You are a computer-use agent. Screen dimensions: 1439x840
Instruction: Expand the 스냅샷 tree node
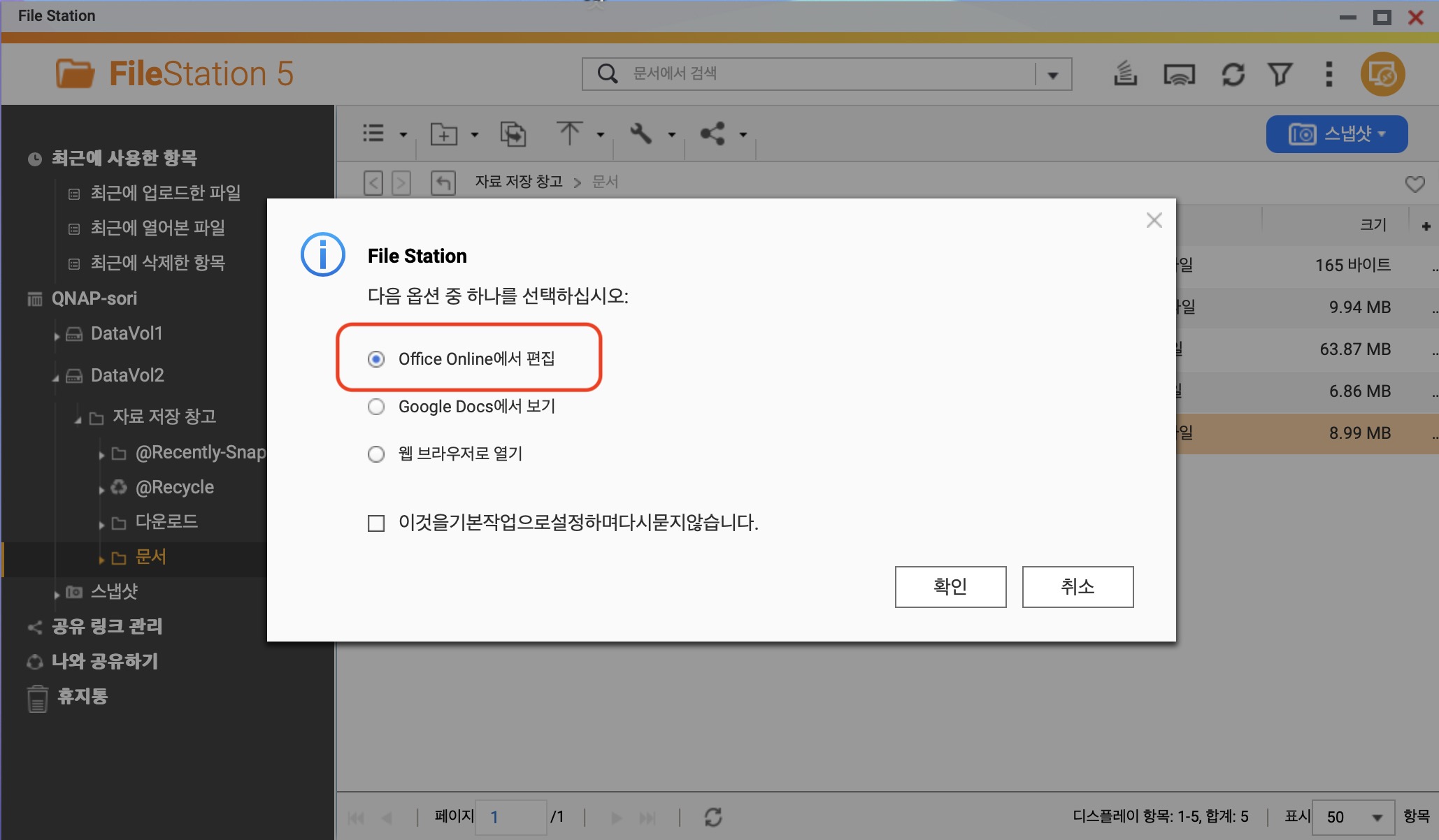coord(57,595)
